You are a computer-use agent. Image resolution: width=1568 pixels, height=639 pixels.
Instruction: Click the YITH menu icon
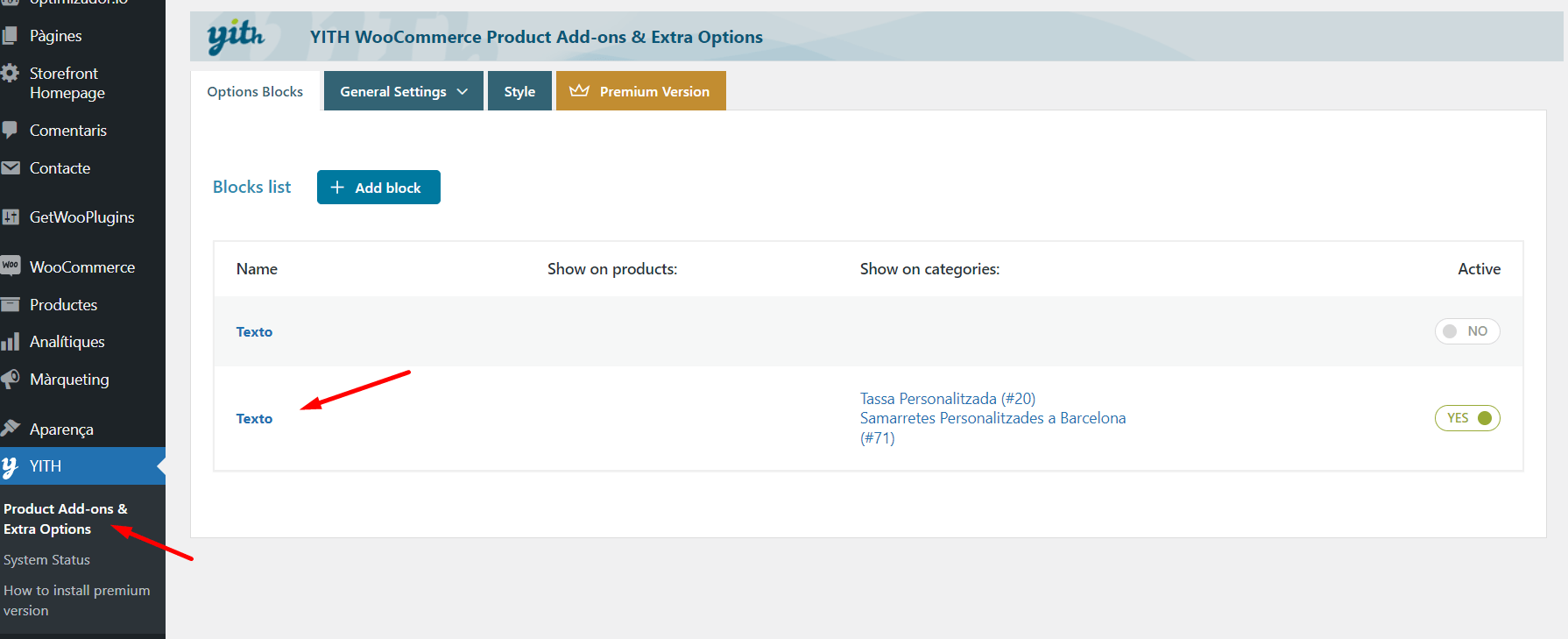10,466
